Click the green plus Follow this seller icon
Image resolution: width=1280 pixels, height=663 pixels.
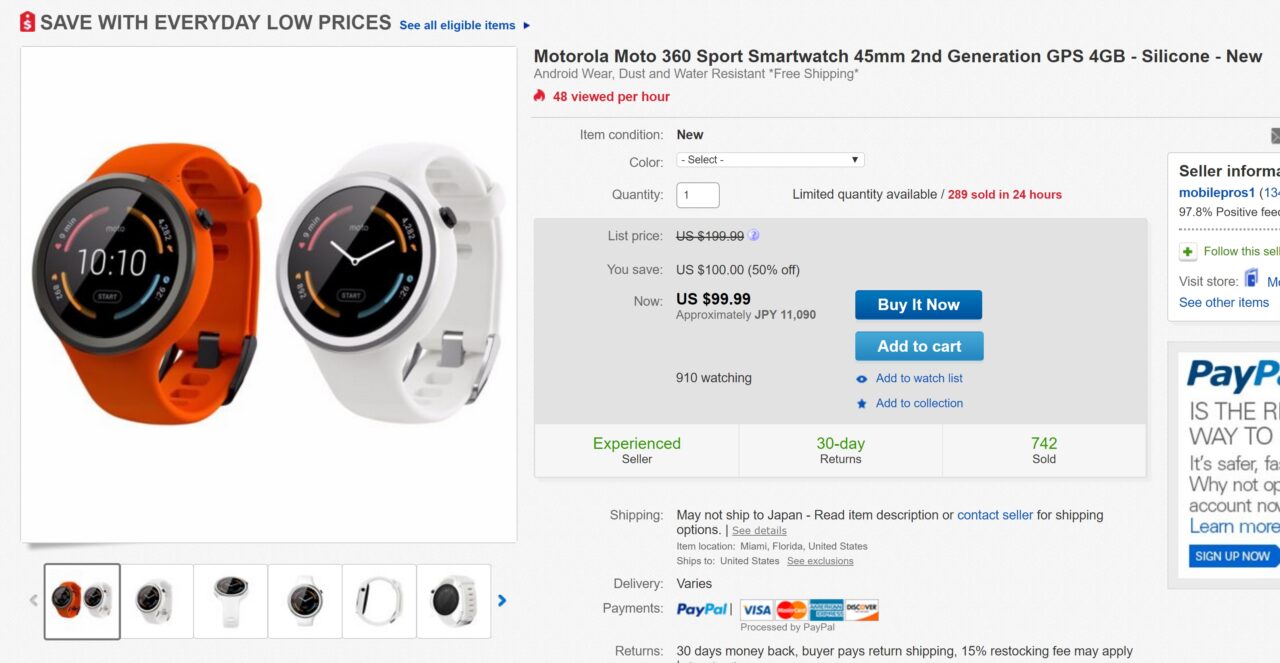[x=1188, y=252]
